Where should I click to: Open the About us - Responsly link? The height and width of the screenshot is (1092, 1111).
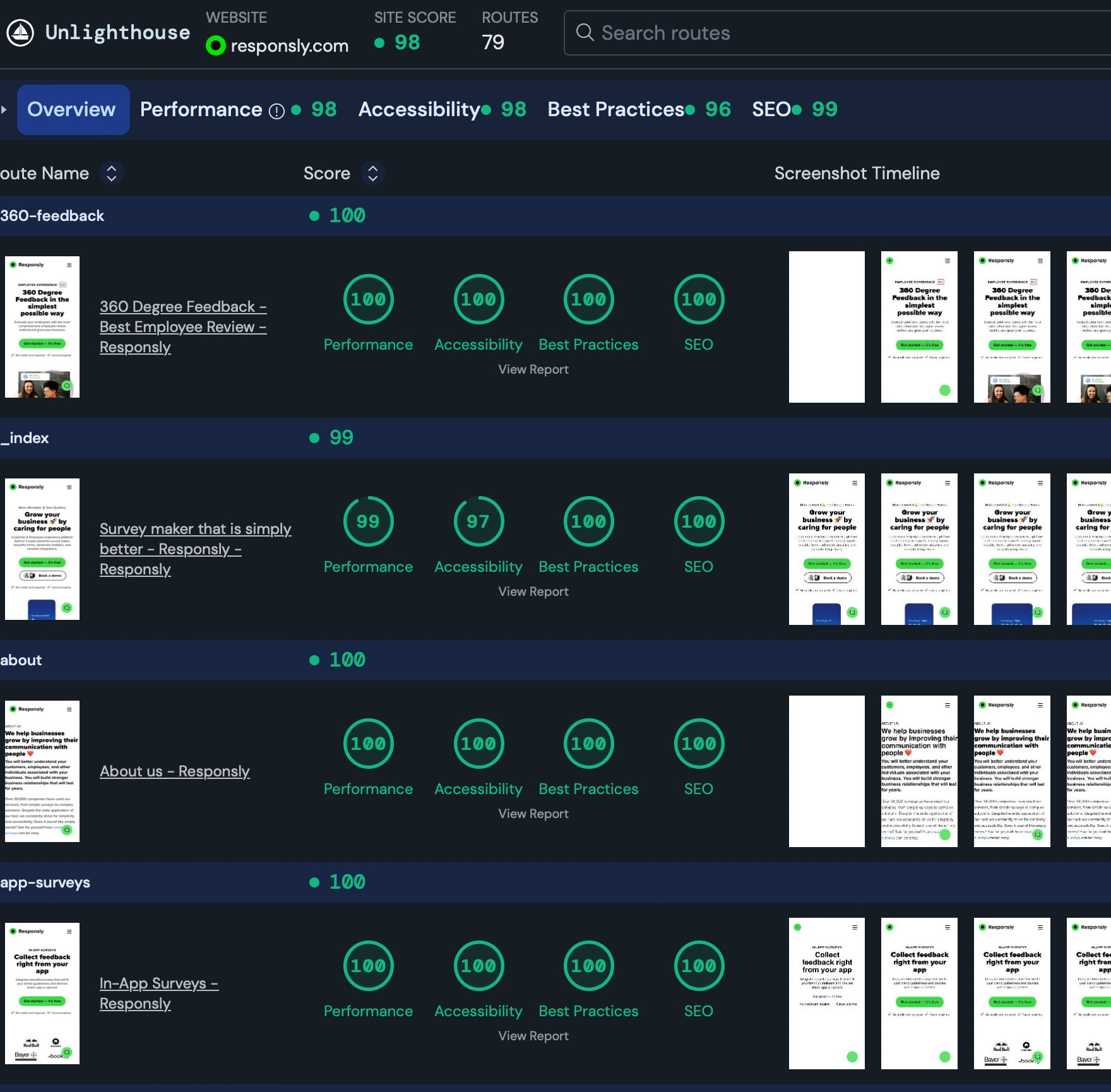[x=175, y=771]
